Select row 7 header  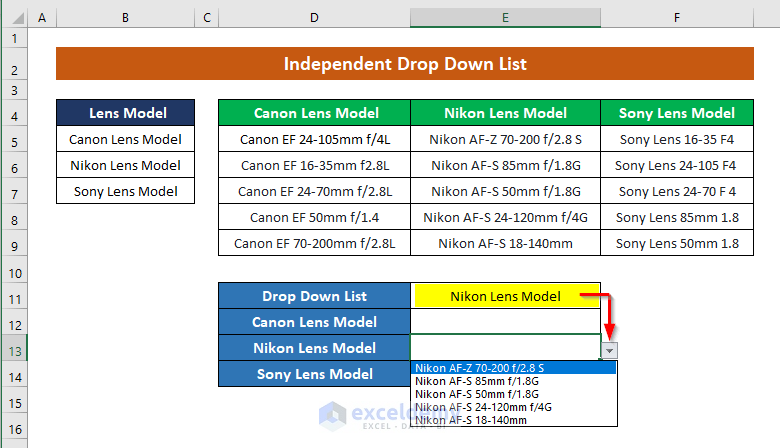(x=14, y=191)
